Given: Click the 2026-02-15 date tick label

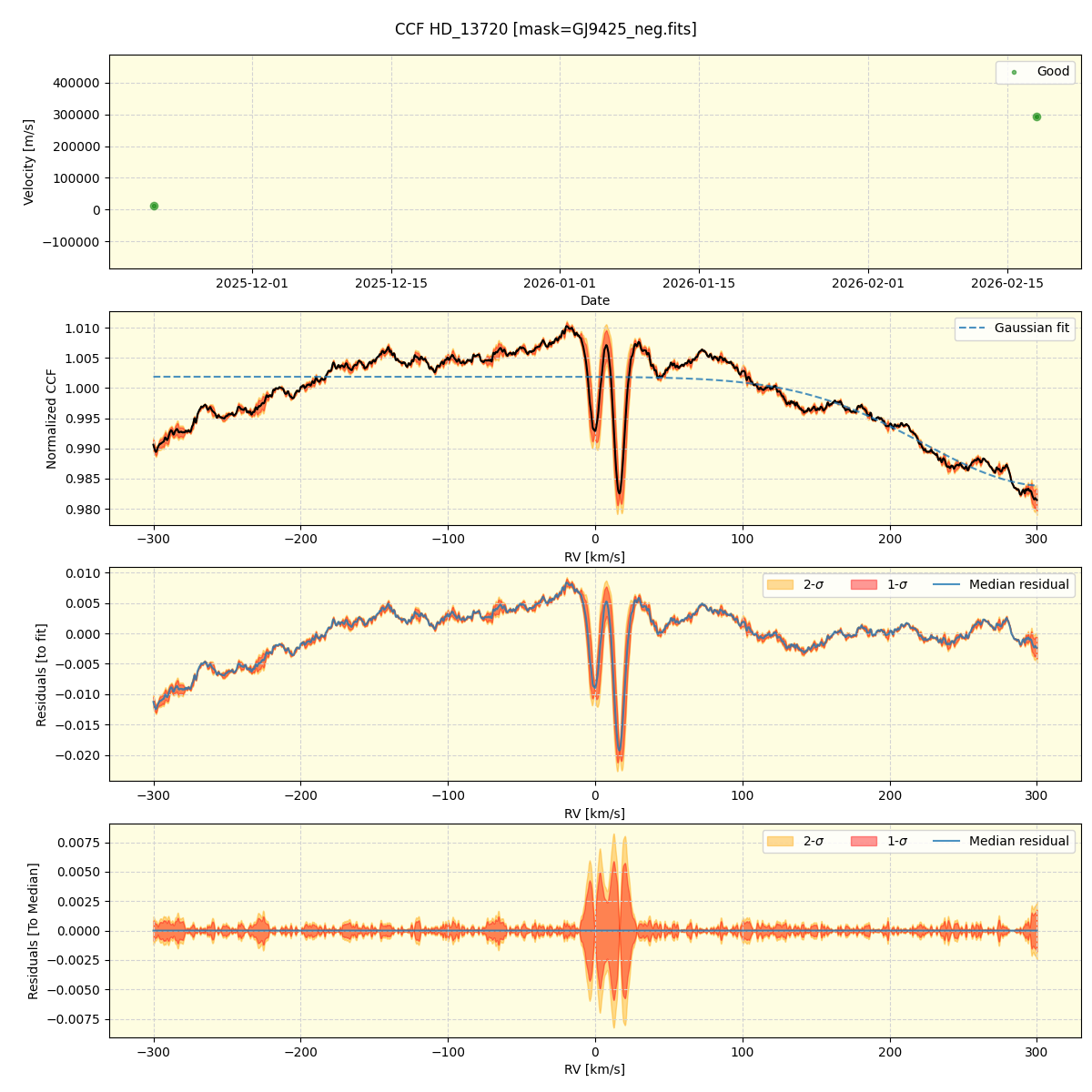Looking at the screenshot, I should pyautogui.click(x=1007, y=283).
